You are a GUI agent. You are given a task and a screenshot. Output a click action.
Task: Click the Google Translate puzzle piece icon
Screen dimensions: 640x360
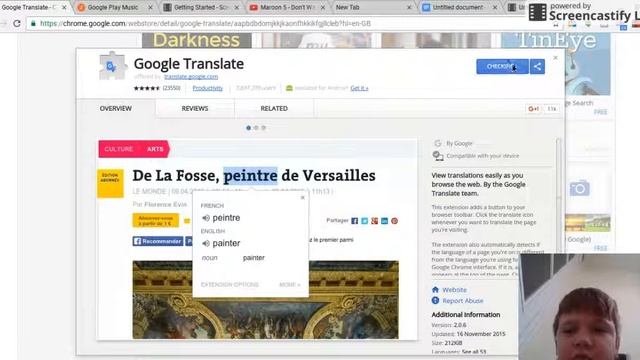[x=112, y=66]
